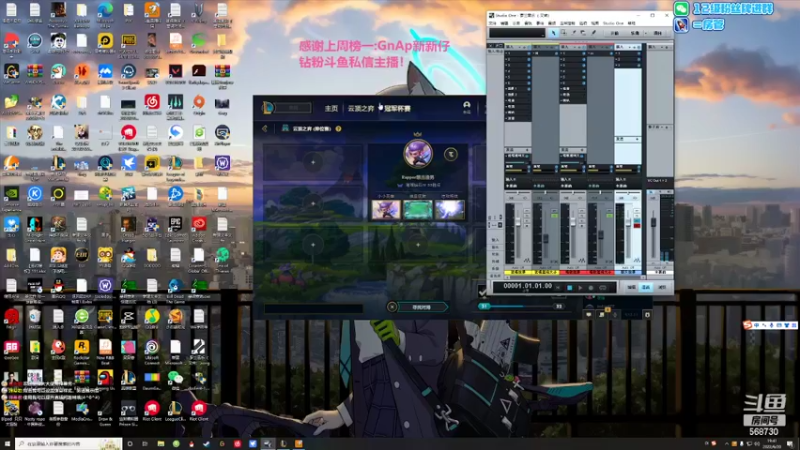Click the round button beside summoner avatar
The image size is (800, 450).
(451, 154)
